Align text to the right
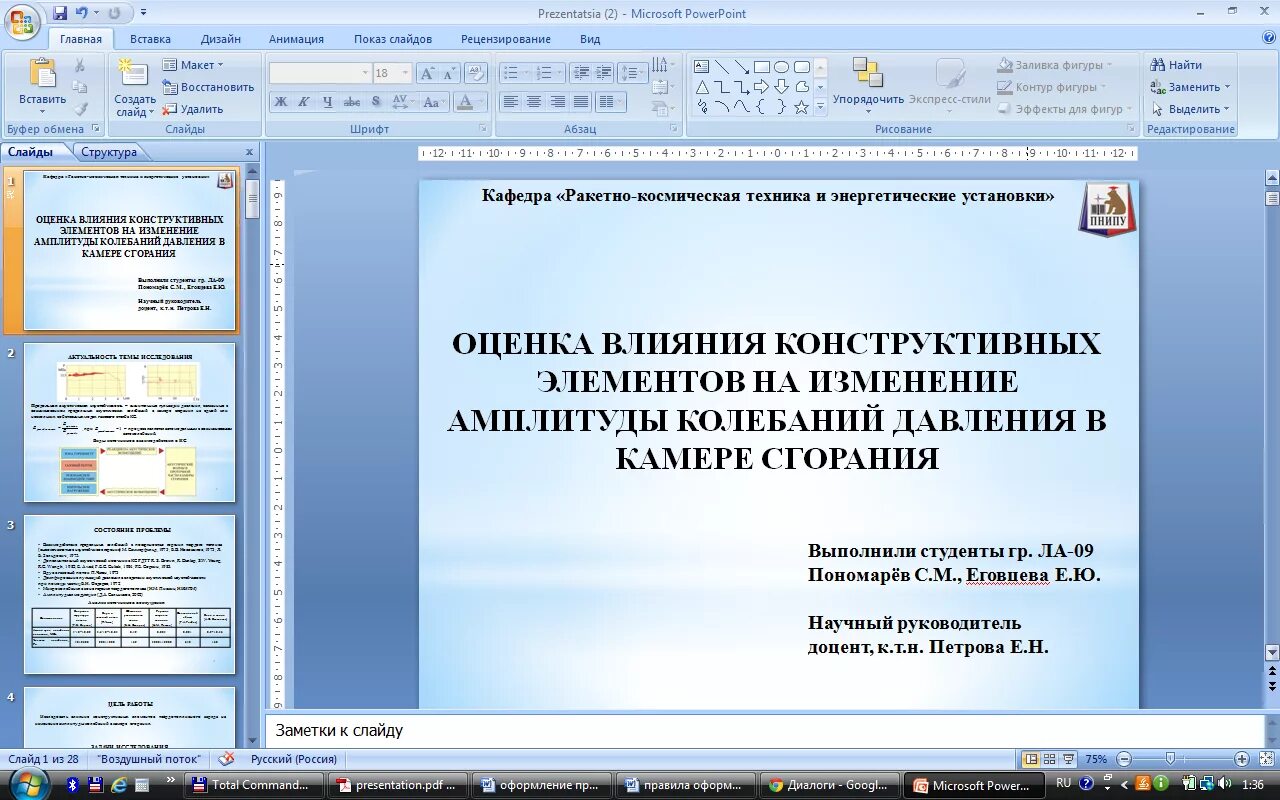Screen dimensions: 1280x800 pos(557,102)
